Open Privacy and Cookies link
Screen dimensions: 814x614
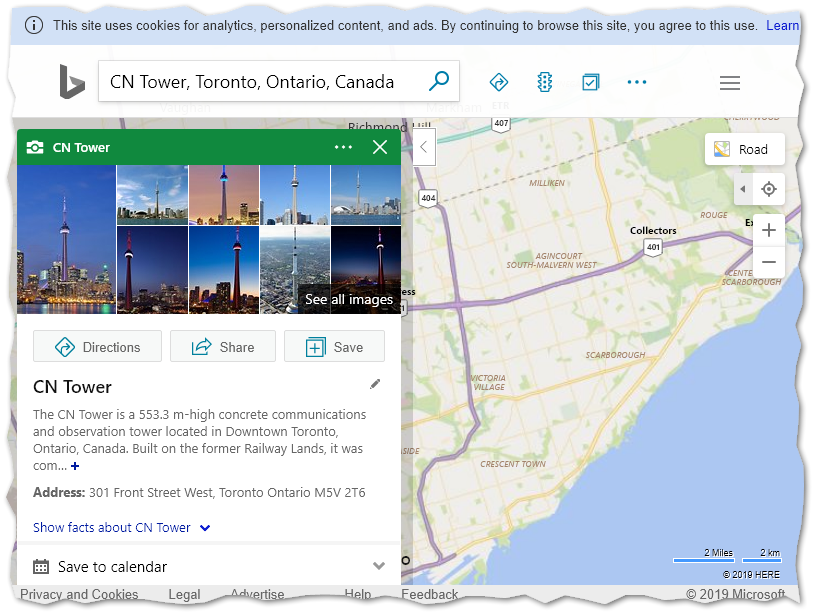tap(79, 594)
